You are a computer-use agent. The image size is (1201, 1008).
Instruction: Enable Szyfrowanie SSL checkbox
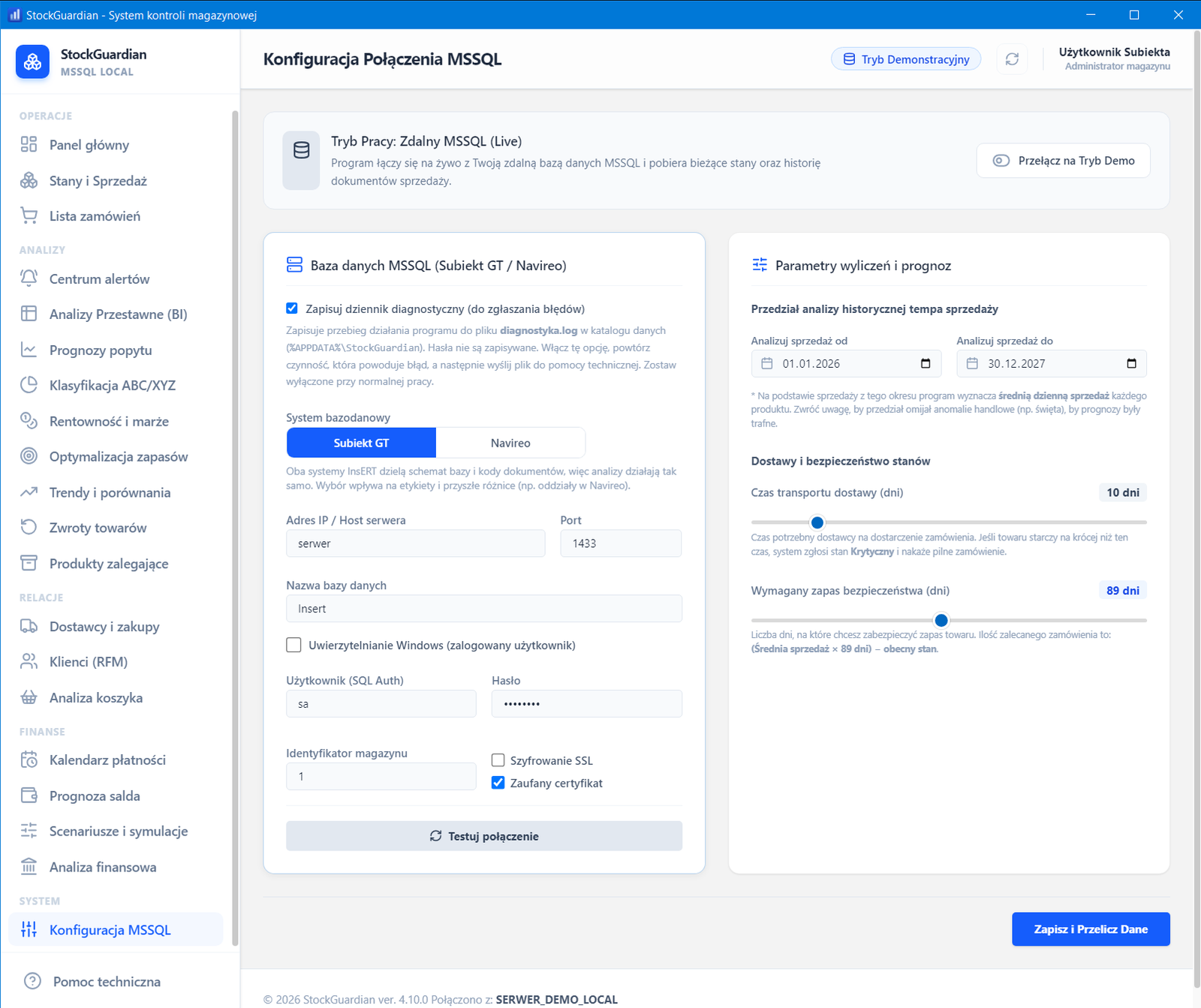(498, 760)
